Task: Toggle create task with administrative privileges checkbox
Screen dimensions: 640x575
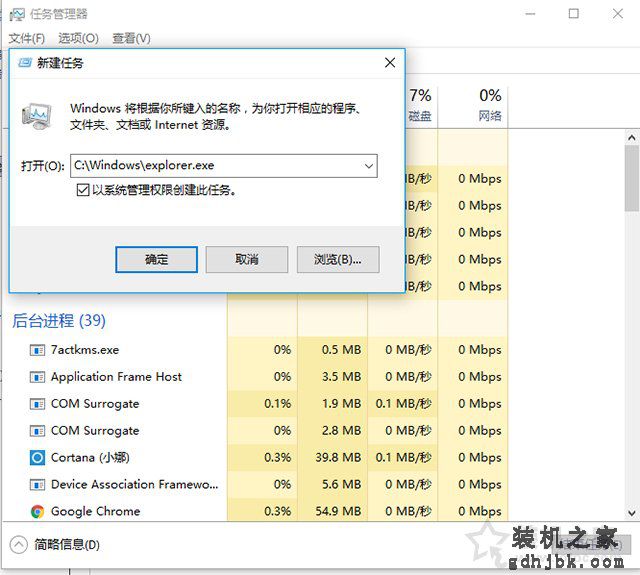Action: point(83,190)
